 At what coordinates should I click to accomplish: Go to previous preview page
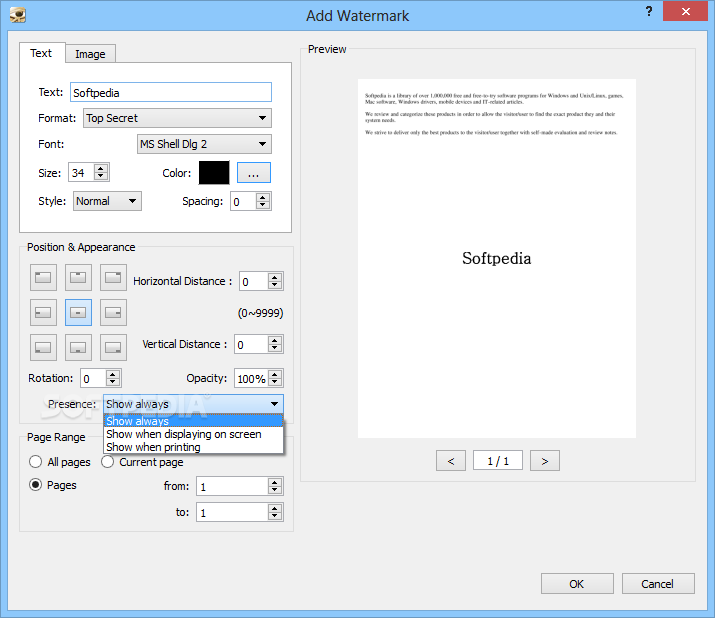[x=451, y=461]
